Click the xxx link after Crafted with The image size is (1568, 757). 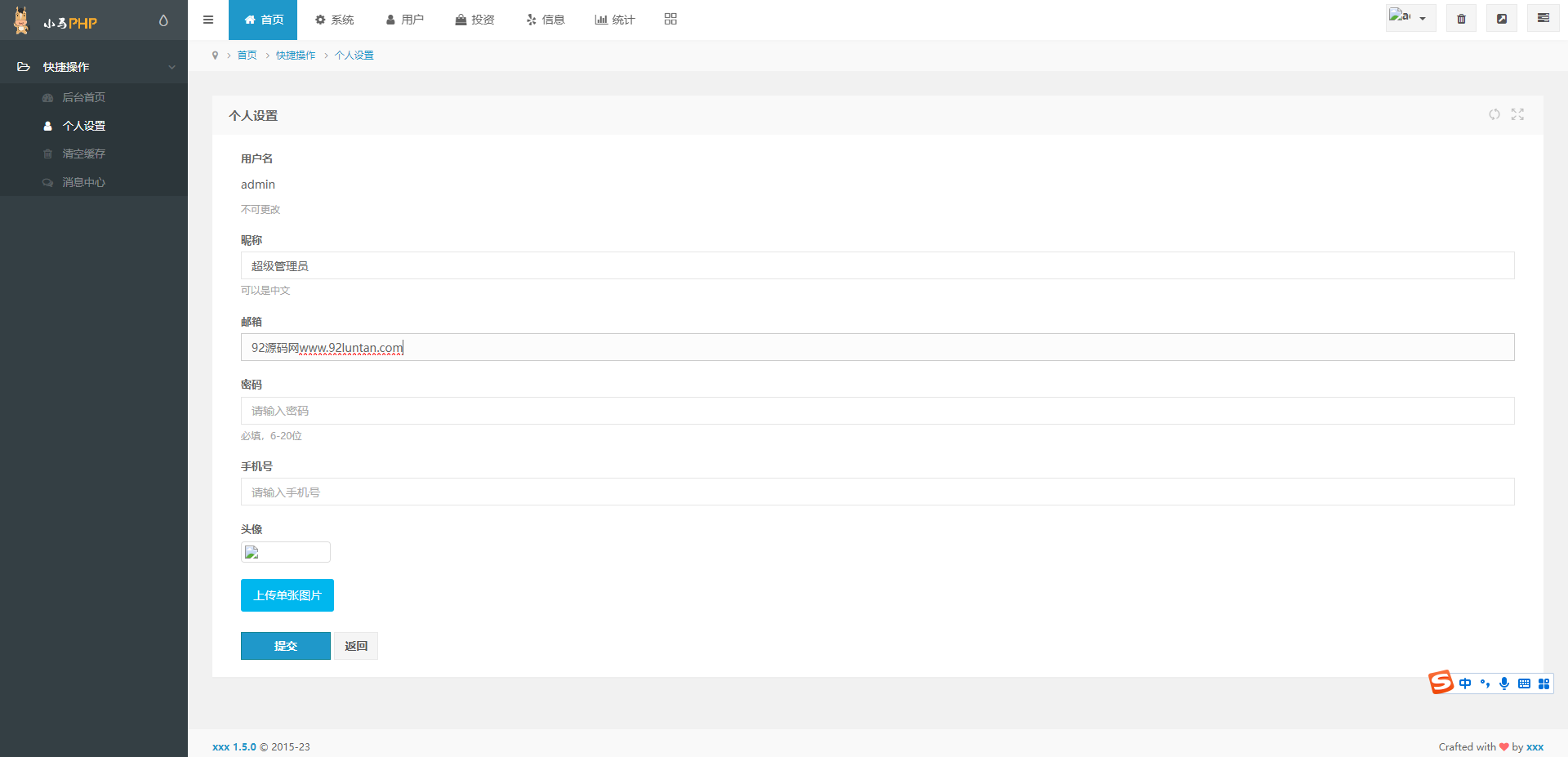(x=1535, y=747)
